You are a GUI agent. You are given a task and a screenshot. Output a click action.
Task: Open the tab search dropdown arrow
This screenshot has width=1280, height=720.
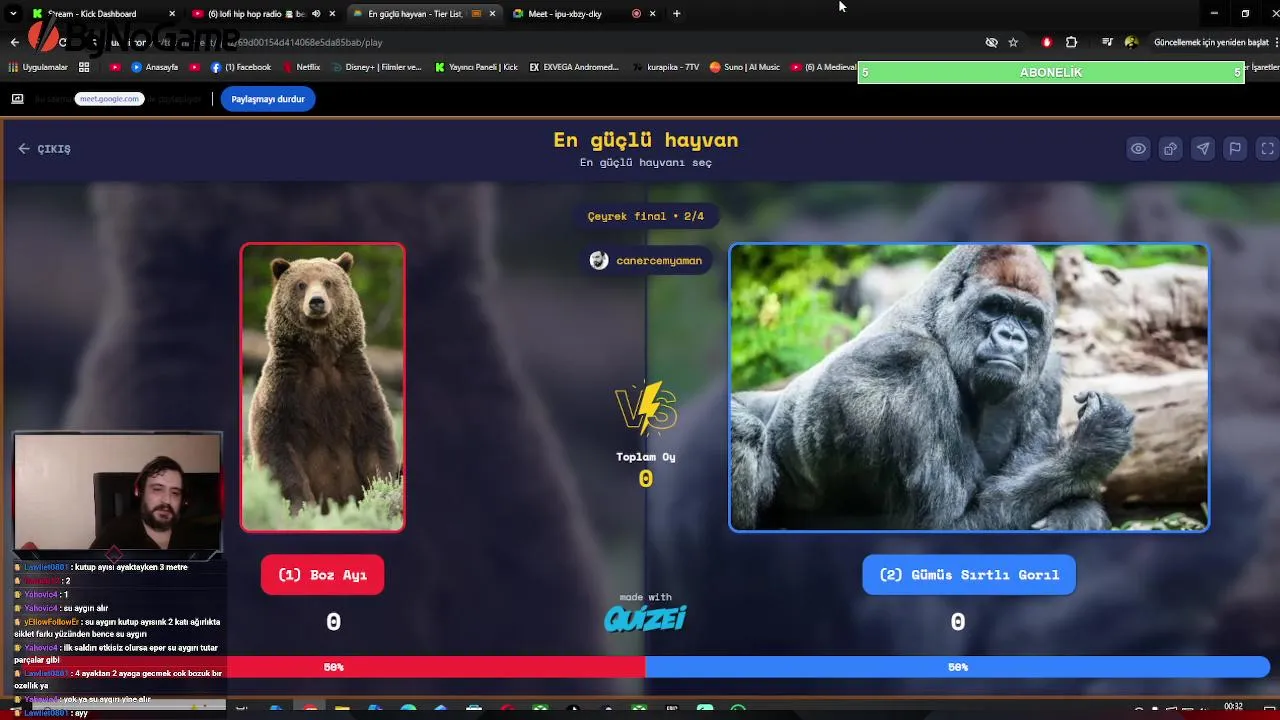[13, 14]
